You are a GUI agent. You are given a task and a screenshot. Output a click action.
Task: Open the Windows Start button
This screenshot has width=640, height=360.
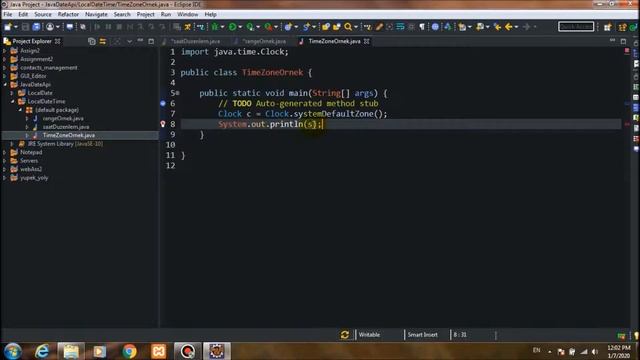(x=13, y=351)
